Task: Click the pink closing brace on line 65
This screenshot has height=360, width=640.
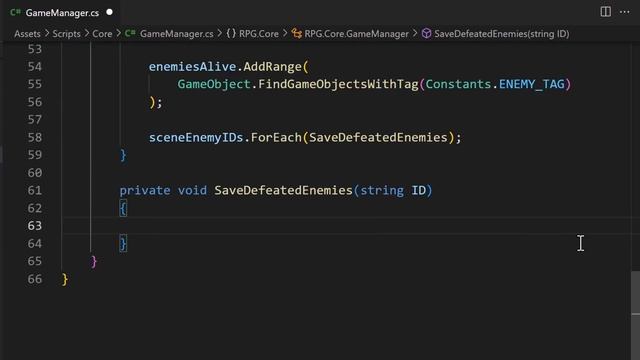Action: (x=94, y=262)
